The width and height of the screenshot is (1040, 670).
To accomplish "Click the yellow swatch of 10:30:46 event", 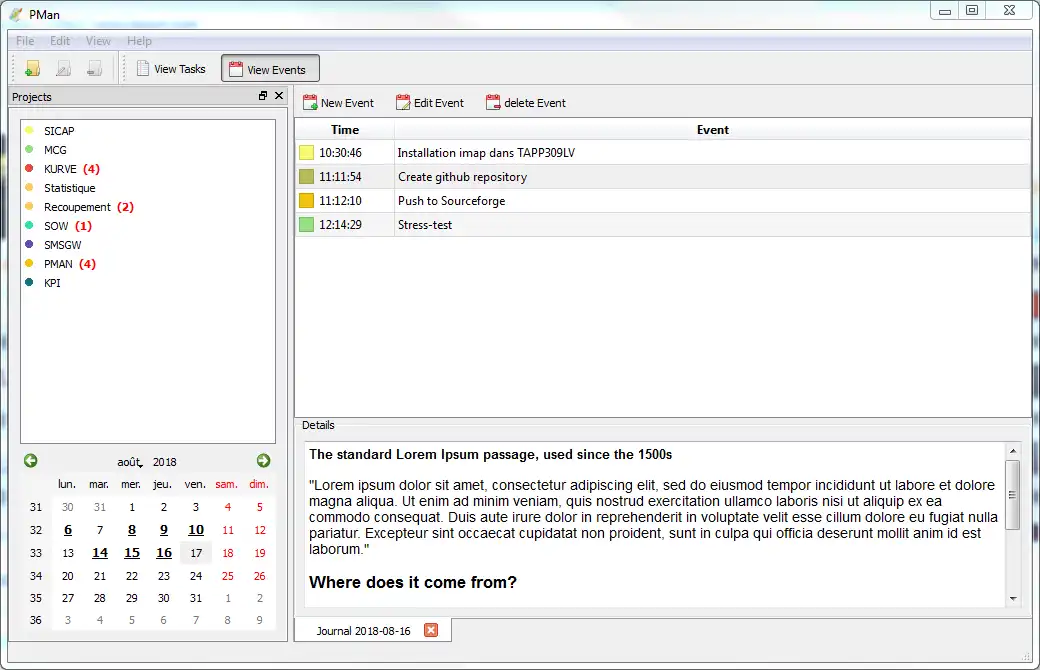I will coord(306,153).
